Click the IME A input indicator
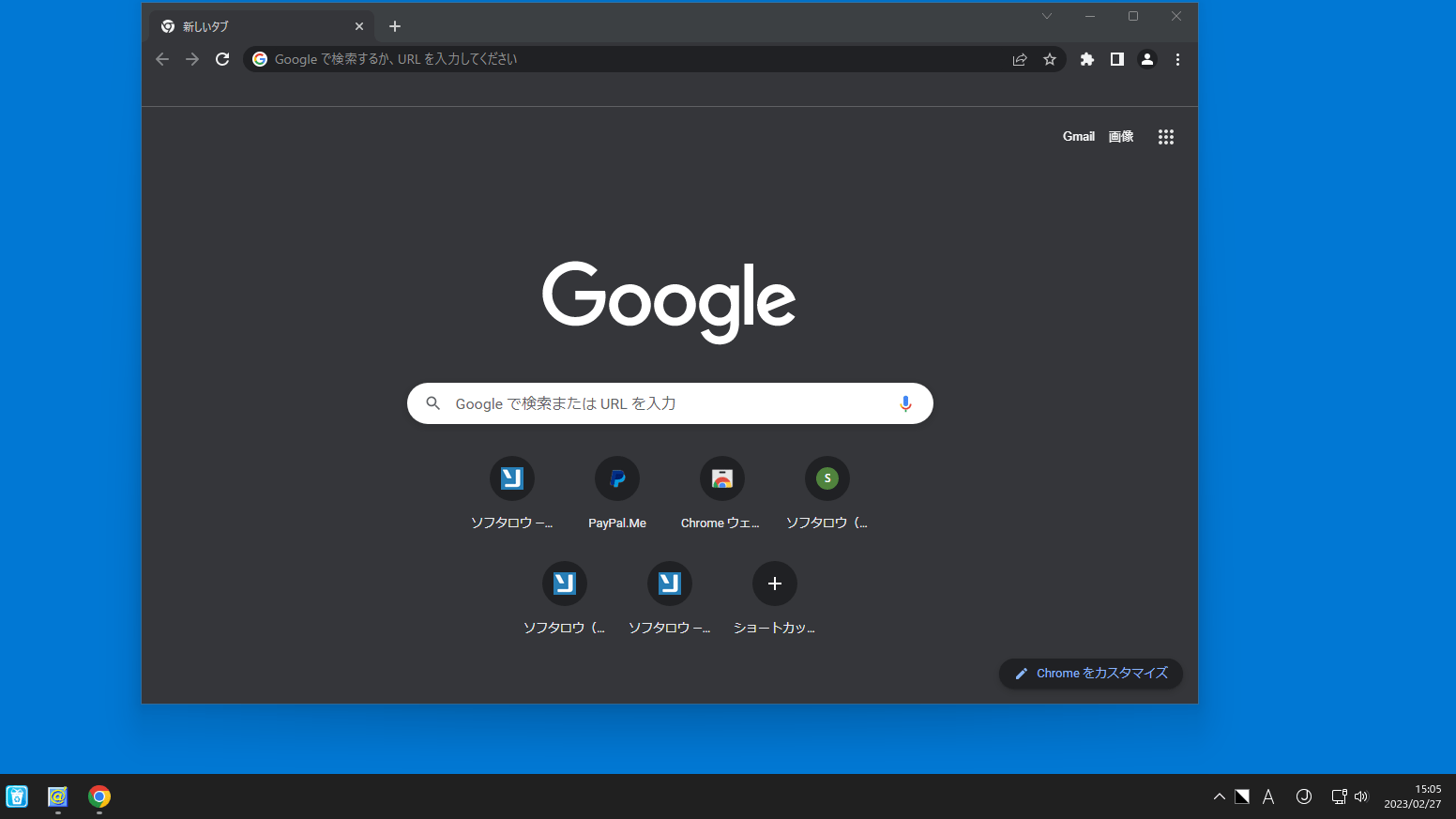The image size is (1456, 819). click(1268, 796)
